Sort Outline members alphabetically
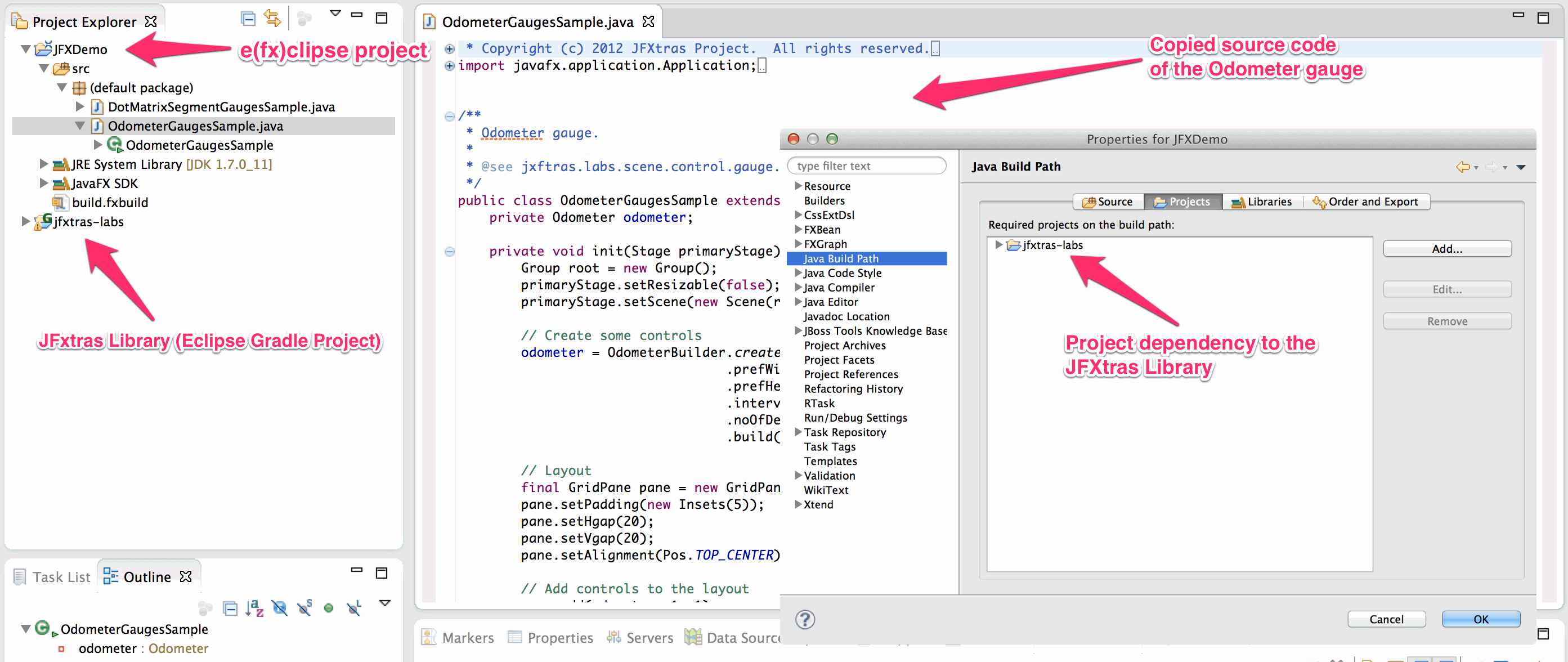Screen dimensions: 1568x662 click(254, 608)
